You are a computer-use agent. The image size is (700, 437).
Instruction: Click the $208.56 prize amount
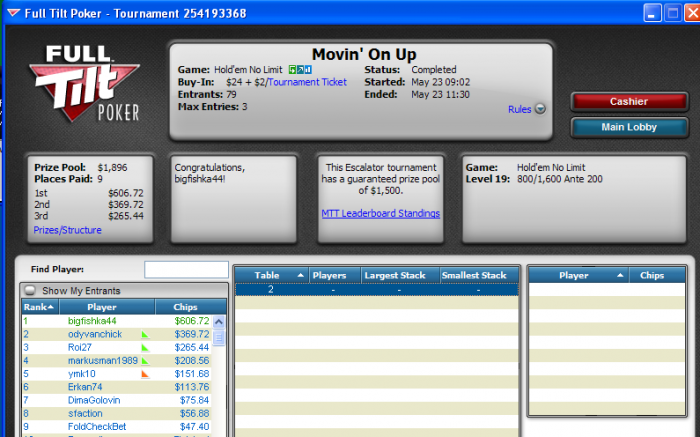(x=192, y=361)
